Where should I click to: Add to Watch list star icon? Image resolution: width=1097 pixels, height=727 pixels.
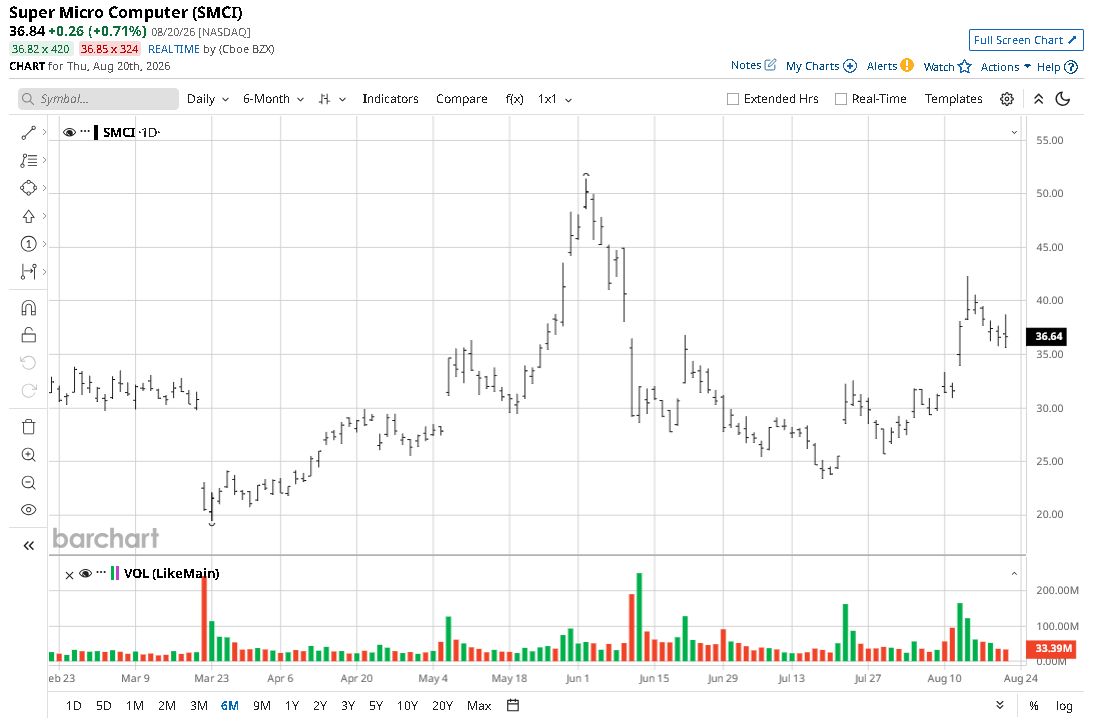click(x=965, y=66)
